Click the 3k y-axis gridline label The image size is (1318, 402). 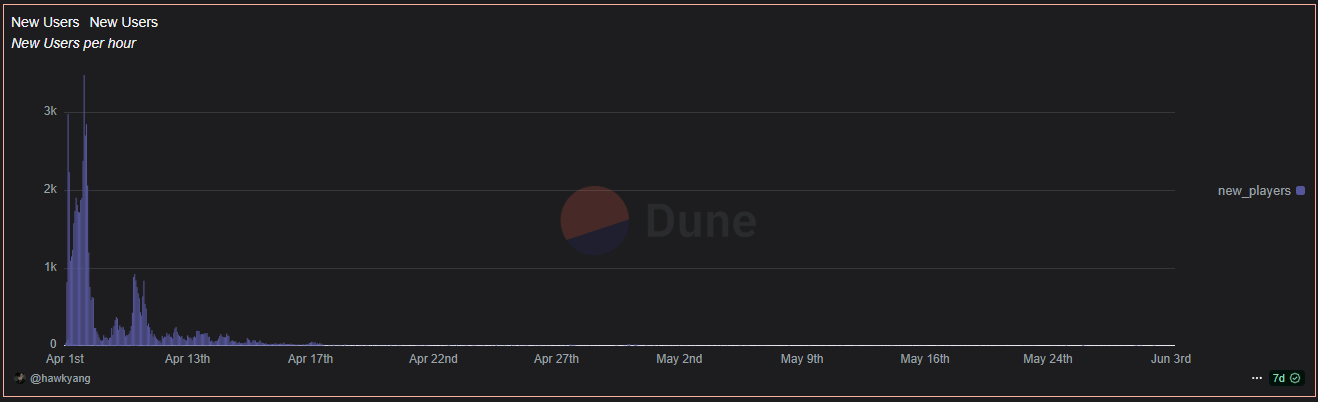pyautogui.click(x=50, y=111)
